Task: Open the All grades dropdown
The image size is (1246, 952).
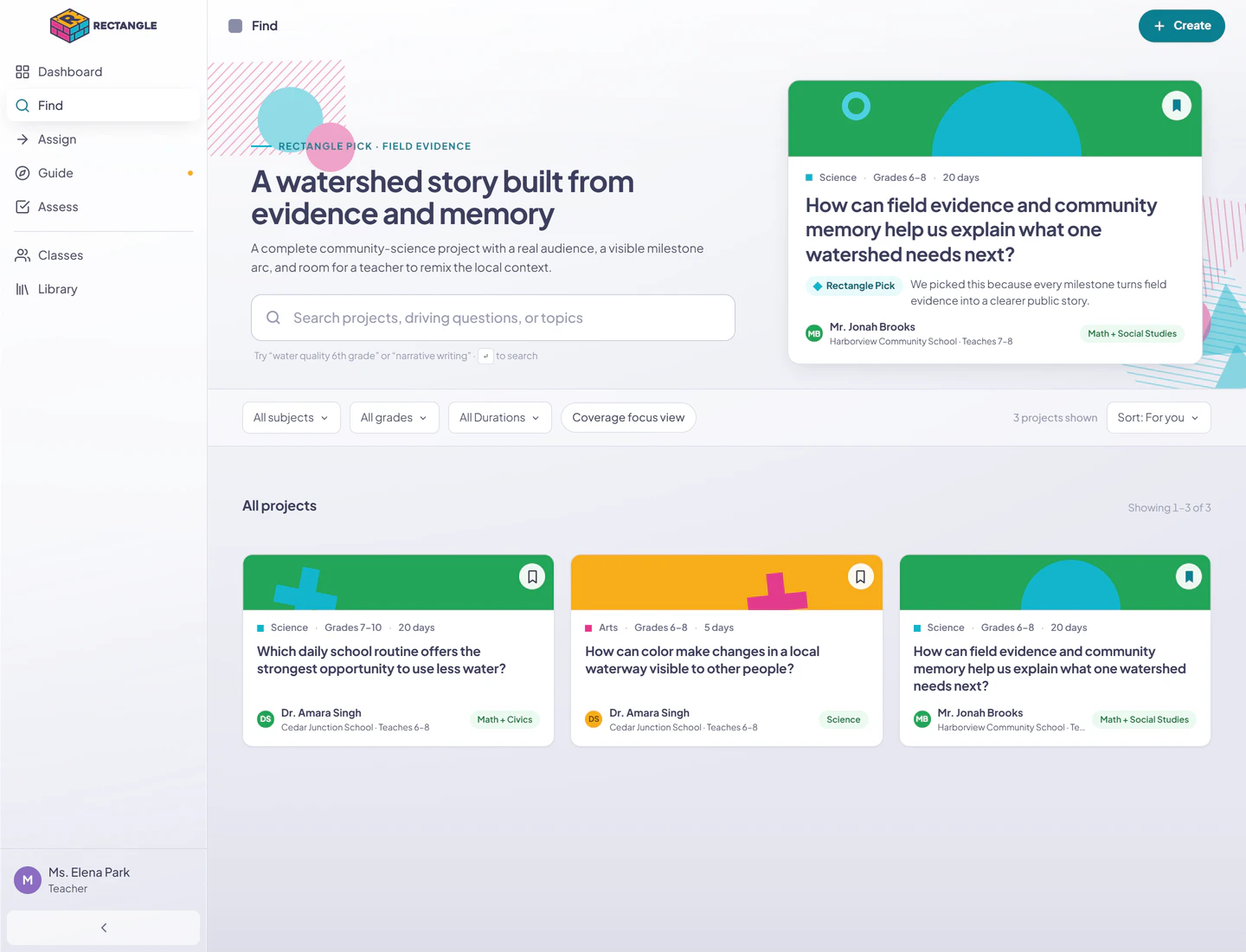Action: click(x=395, y=417)
